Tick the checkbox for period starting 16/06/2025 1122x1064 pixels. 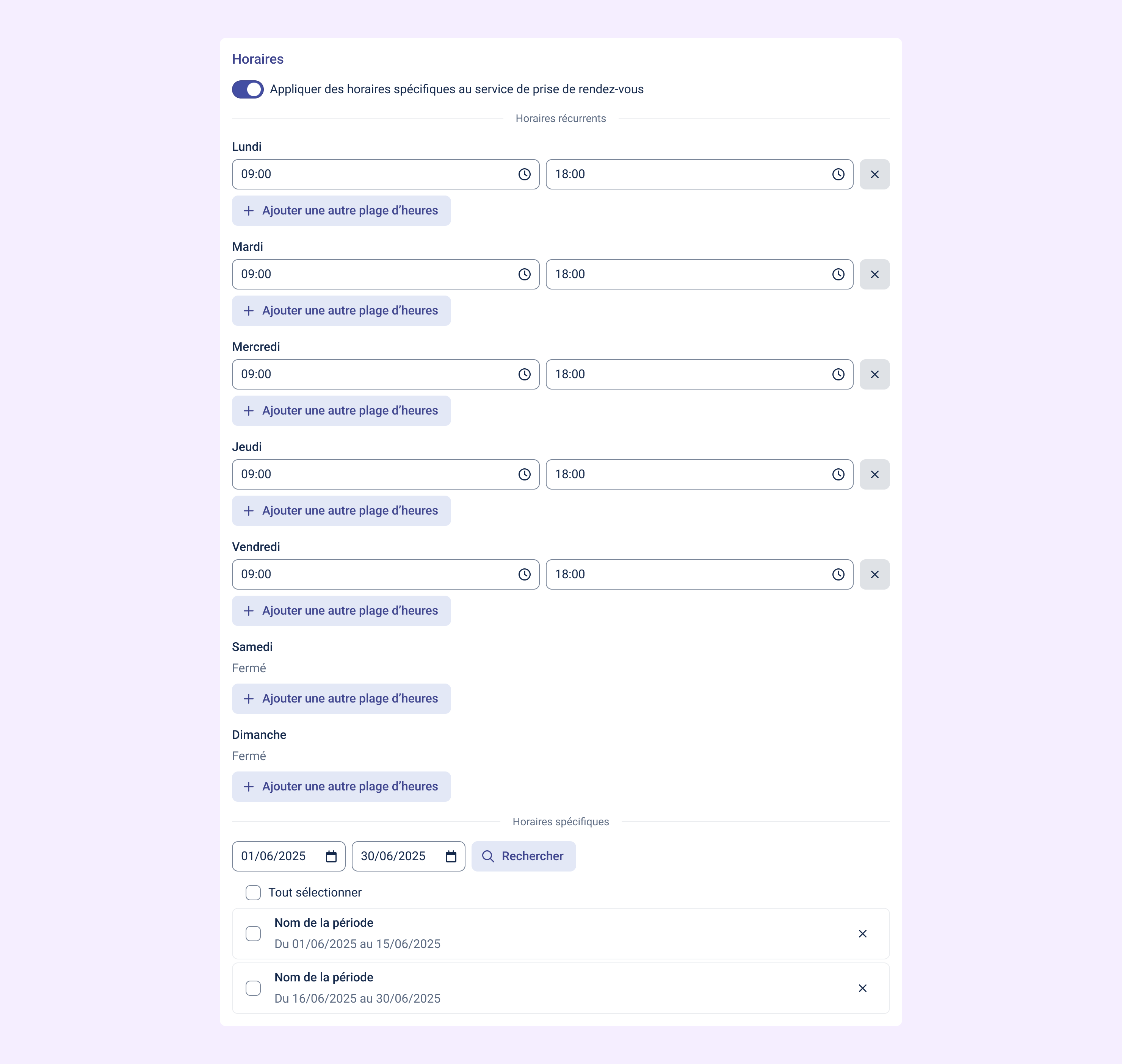pyautogui.click(x=253, y=988)
